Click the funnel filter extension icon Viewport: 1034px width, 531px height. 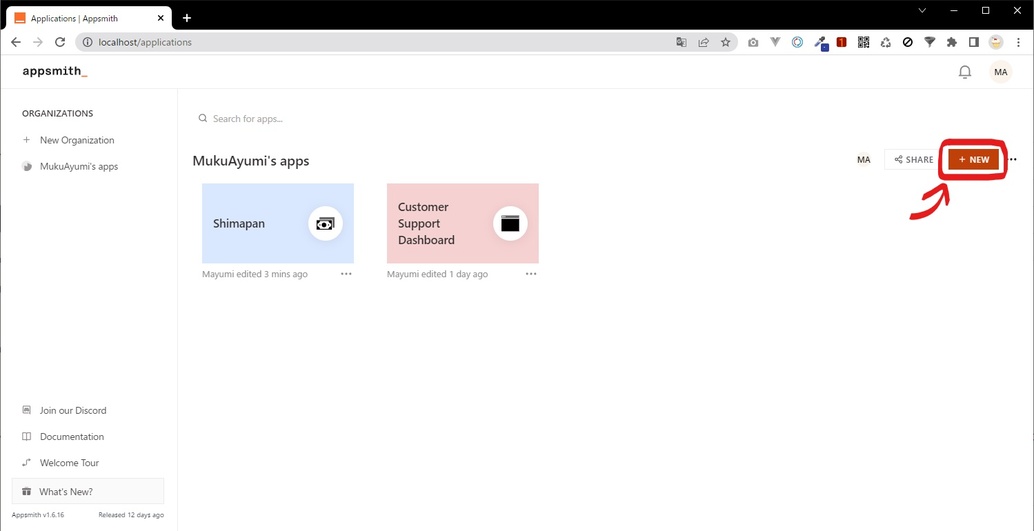[x=930, y=42]
